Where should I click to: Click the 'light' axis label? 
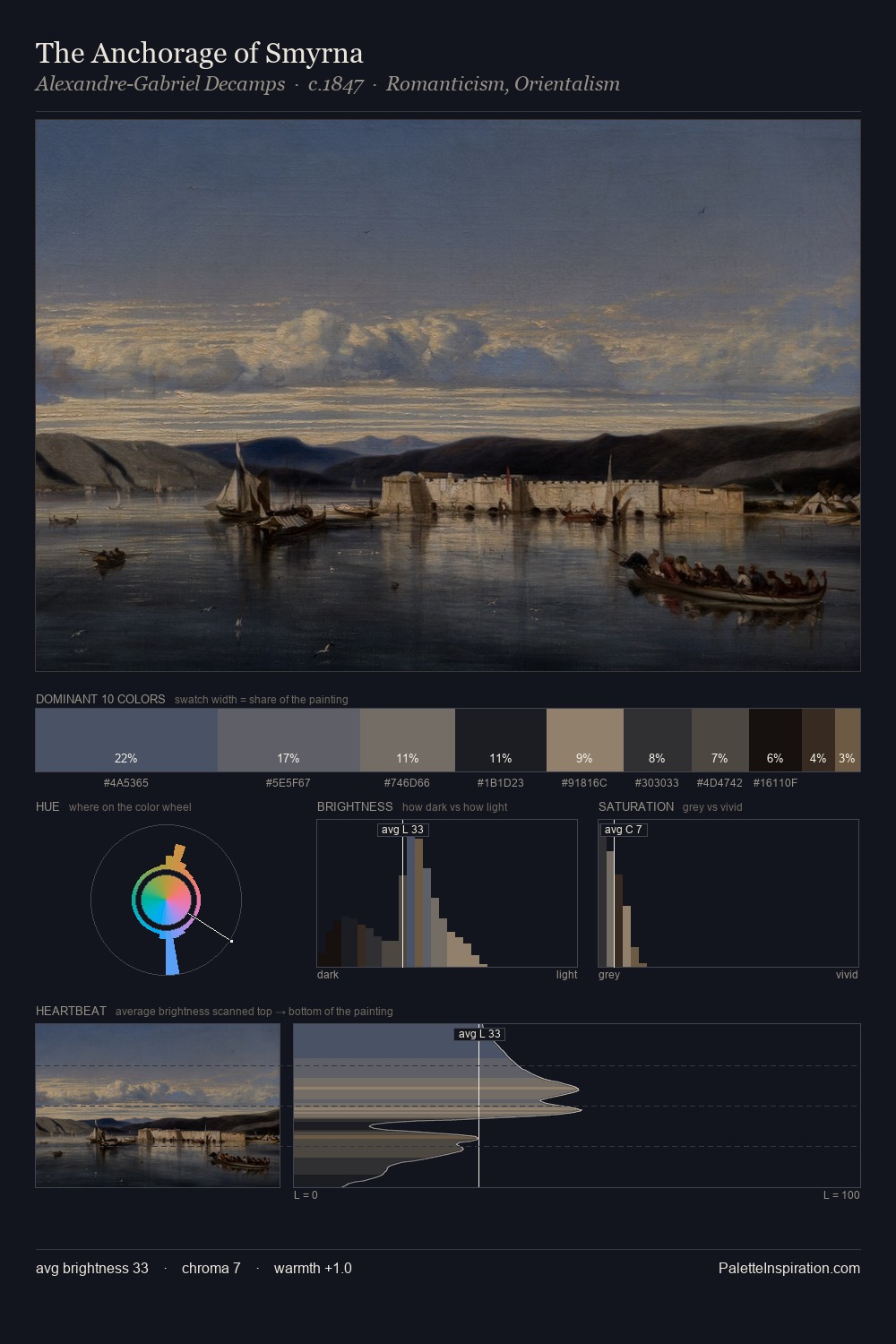point(566,975)
